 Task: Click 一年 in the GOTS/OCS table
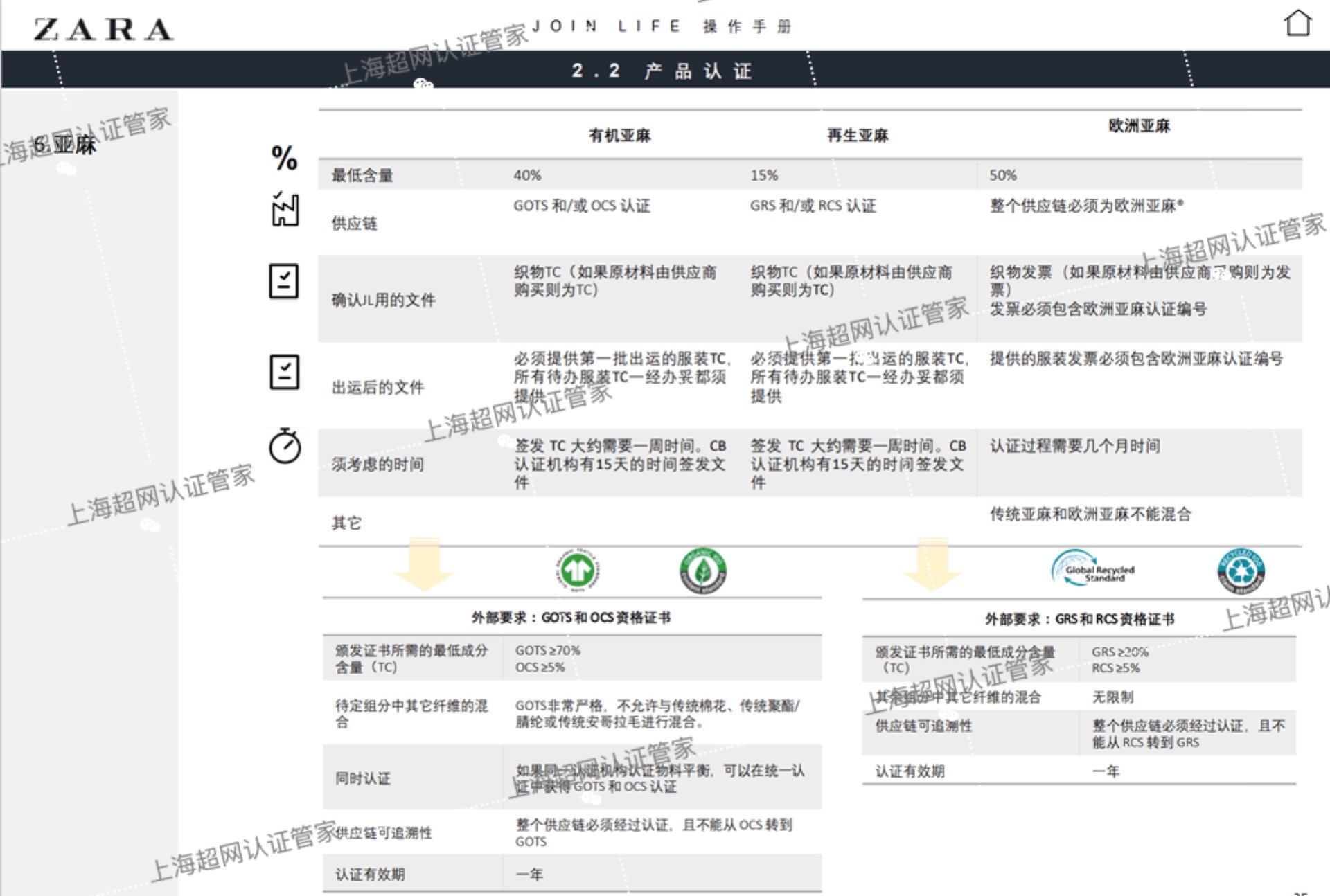point(529,874)
